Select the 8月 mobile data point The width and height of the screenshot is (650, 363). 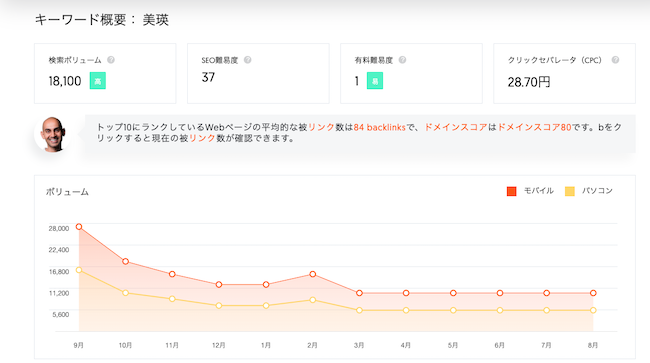(x=593, y=293)
